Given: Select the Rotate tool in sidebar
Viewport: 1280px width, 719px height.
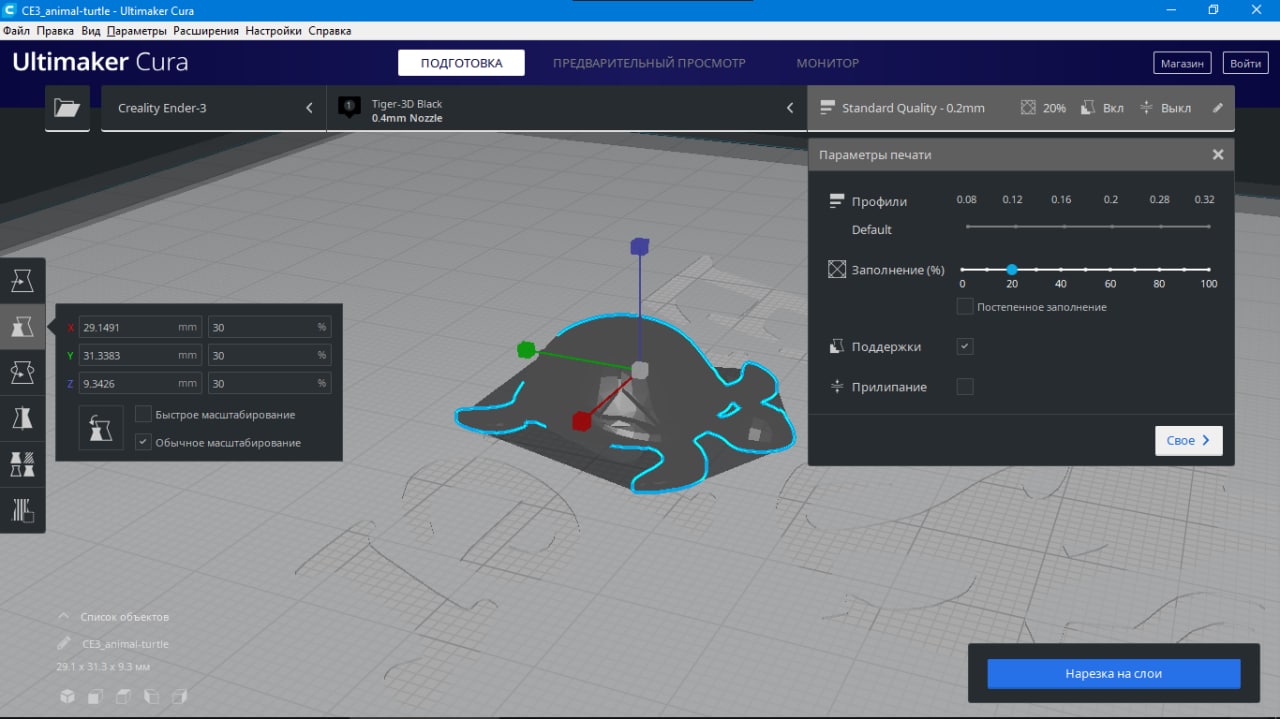Looking at the screenshot, I should [x=22, y=372].
